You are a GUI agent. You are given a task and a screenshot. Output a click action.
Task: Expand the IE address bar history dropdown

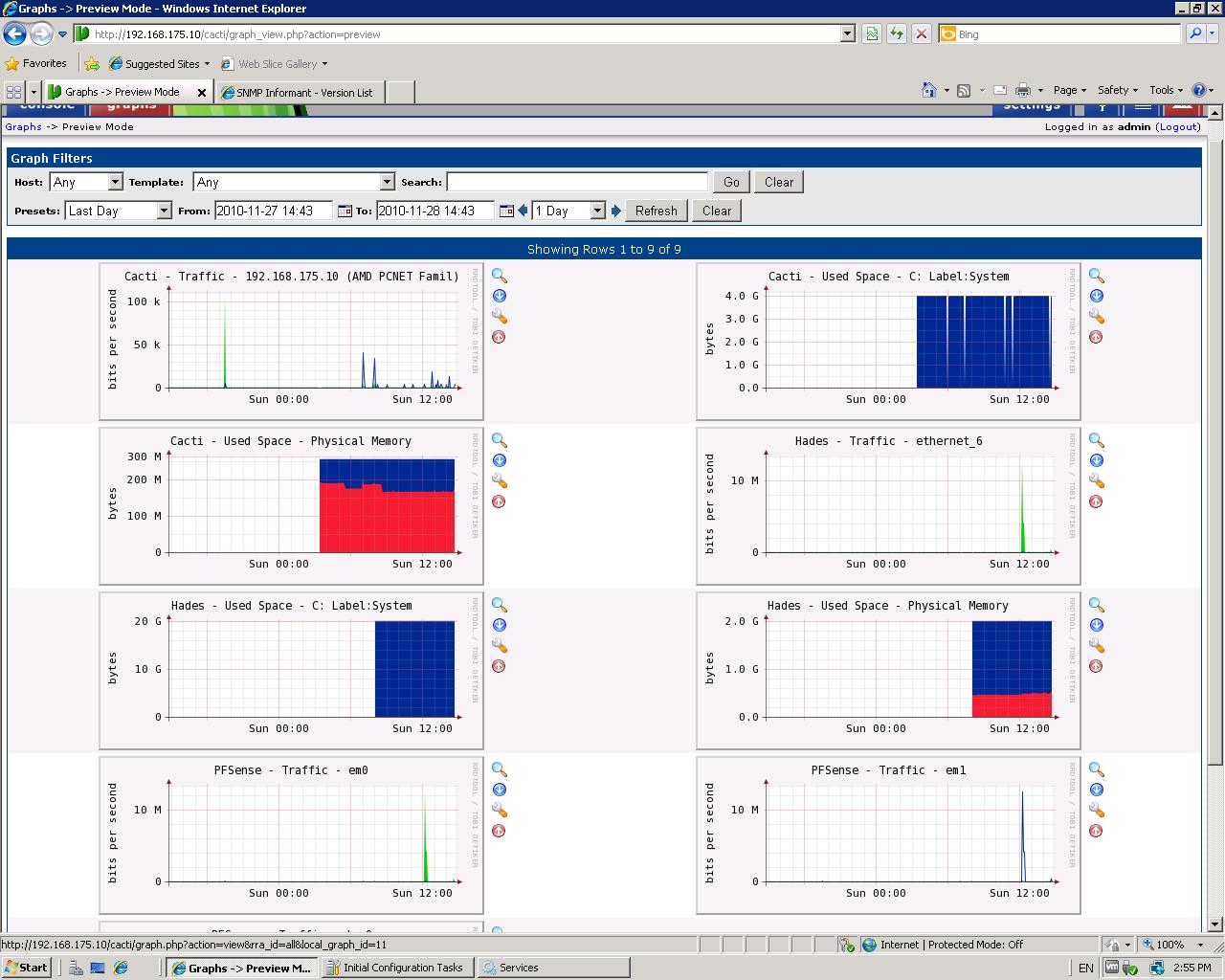847,33
